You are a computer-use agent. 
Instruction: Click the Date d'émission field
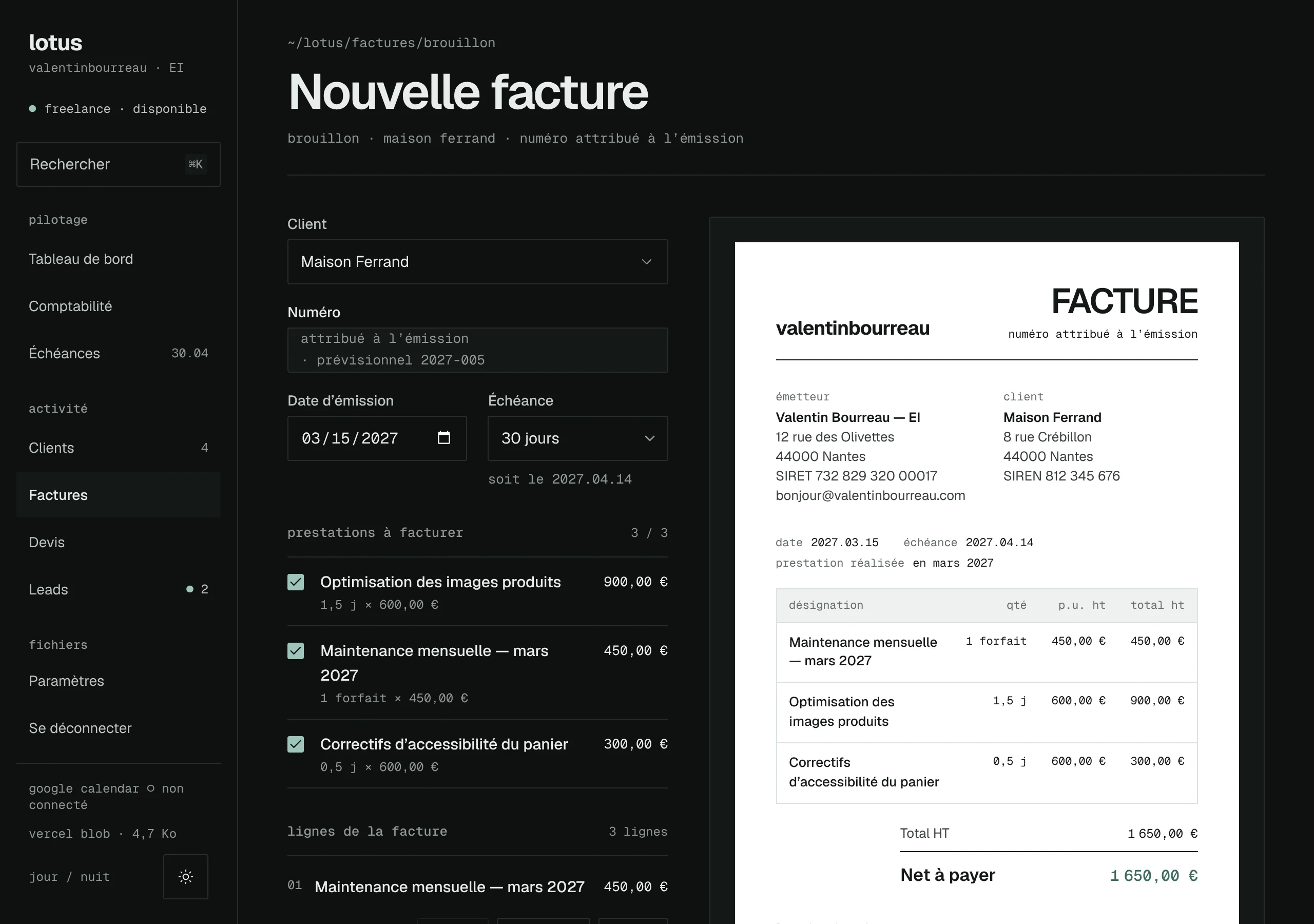(x=377, y=438)
